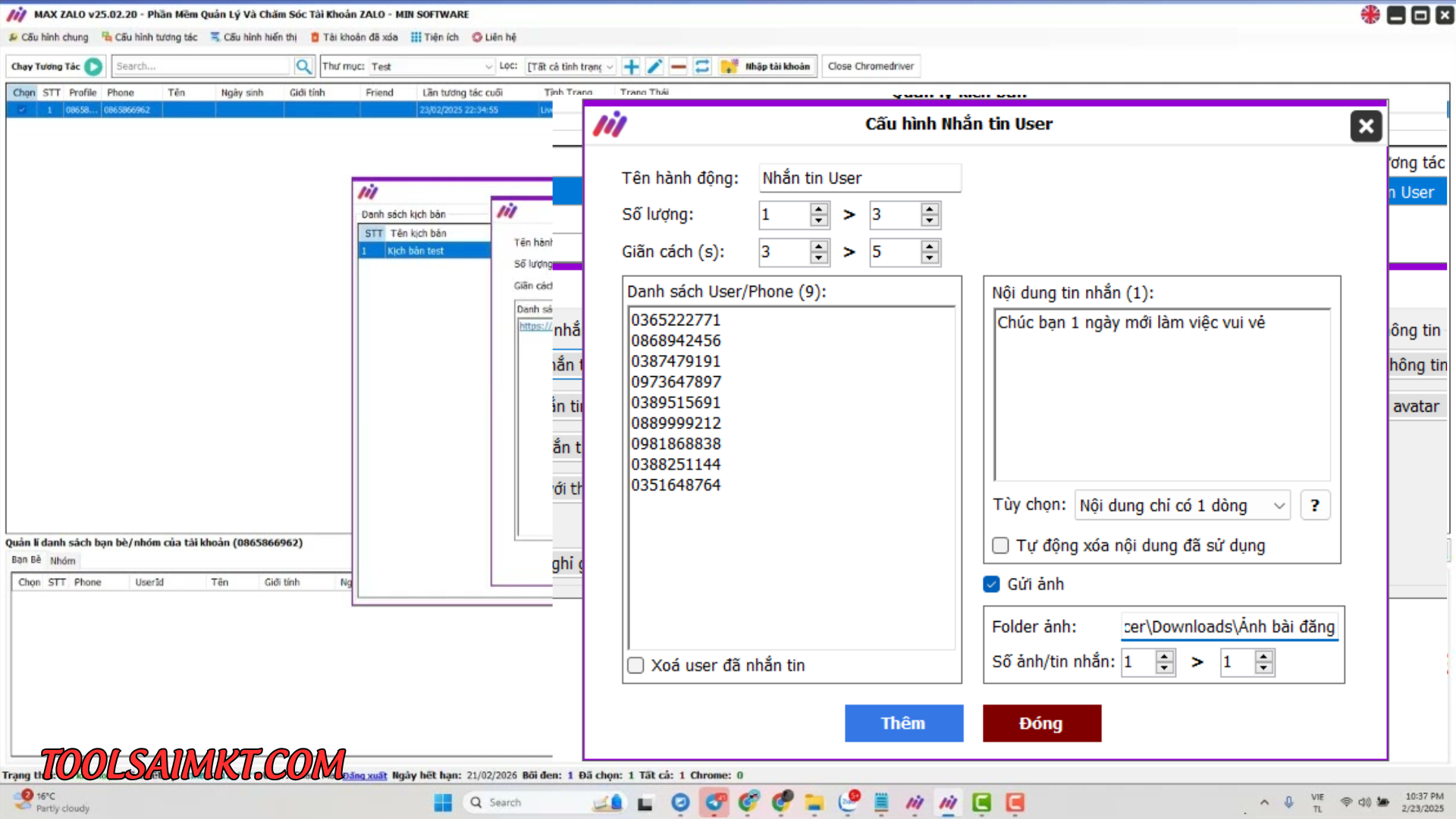Show hidden tray icons chevron
This screenshot has height=819, width=1456.
tap(1264, 802)
